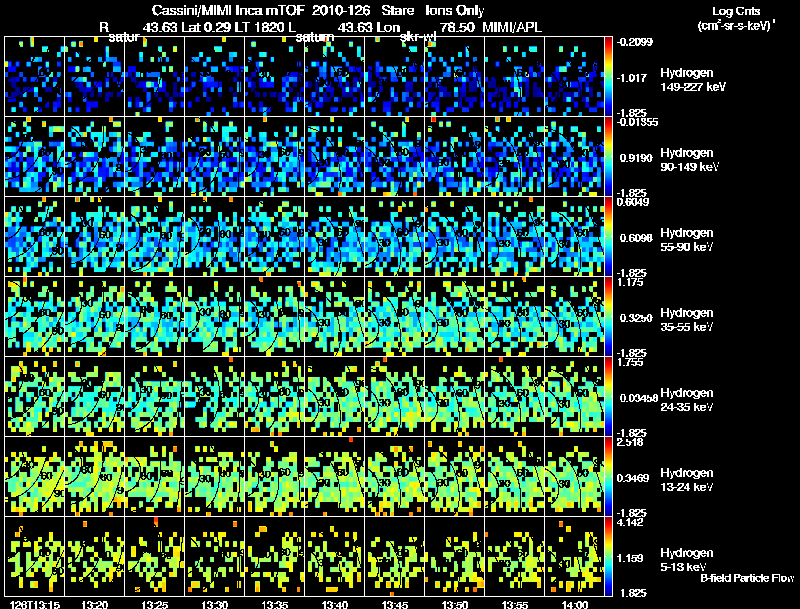Select the 90-149 keV image panel at 13:30
800x609 pixels.
click(215, 157)
